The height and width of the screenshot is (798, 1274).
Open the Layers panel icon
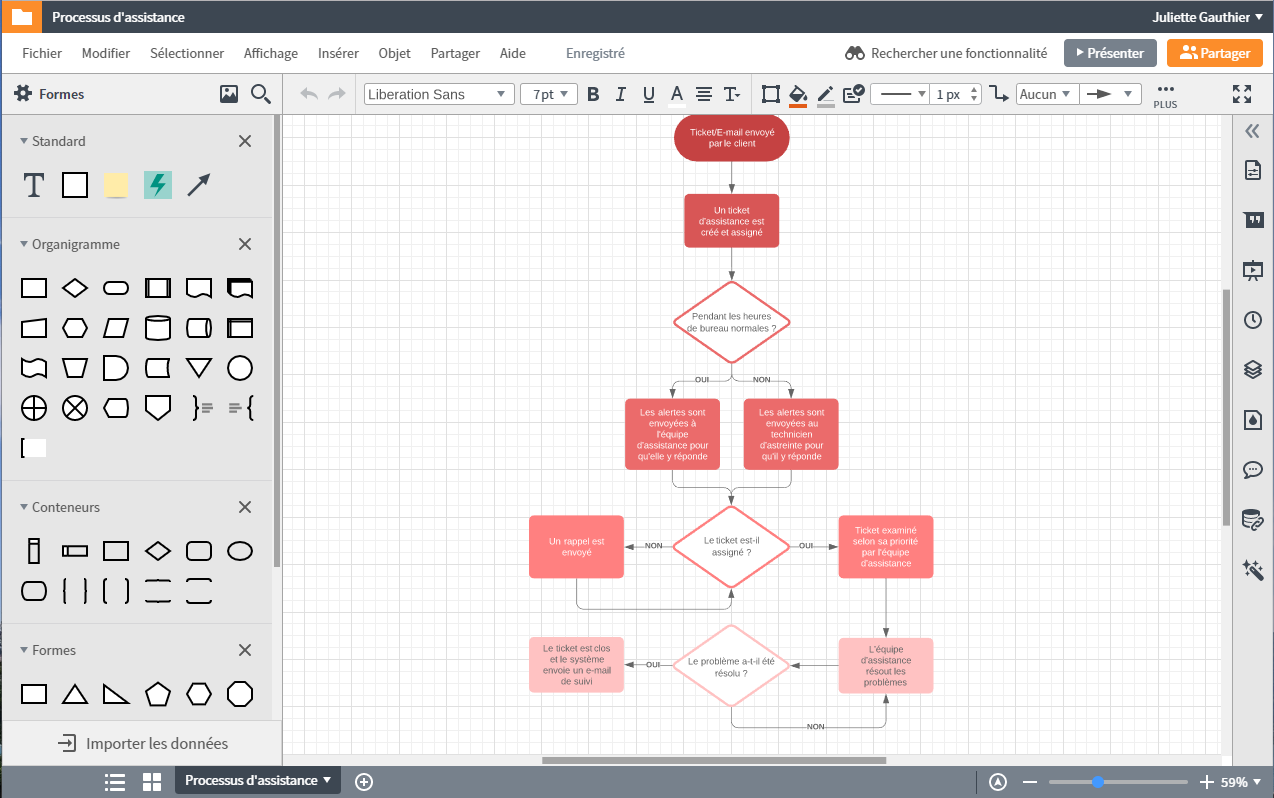pos(1253,370)
